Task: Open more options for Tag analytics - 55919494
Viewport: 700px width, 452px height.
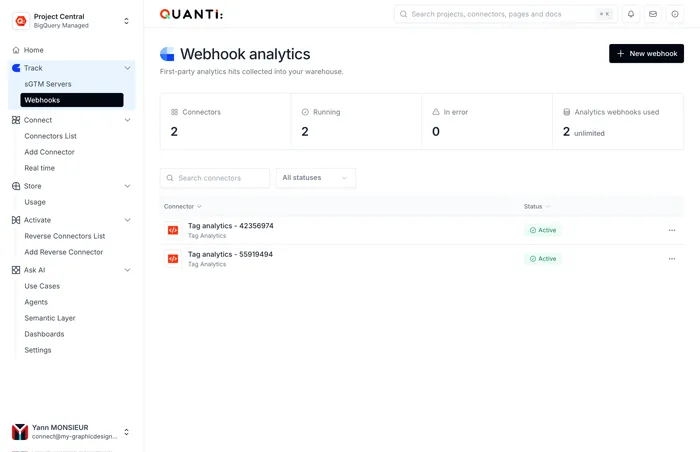Action: (x=671, y=259)
